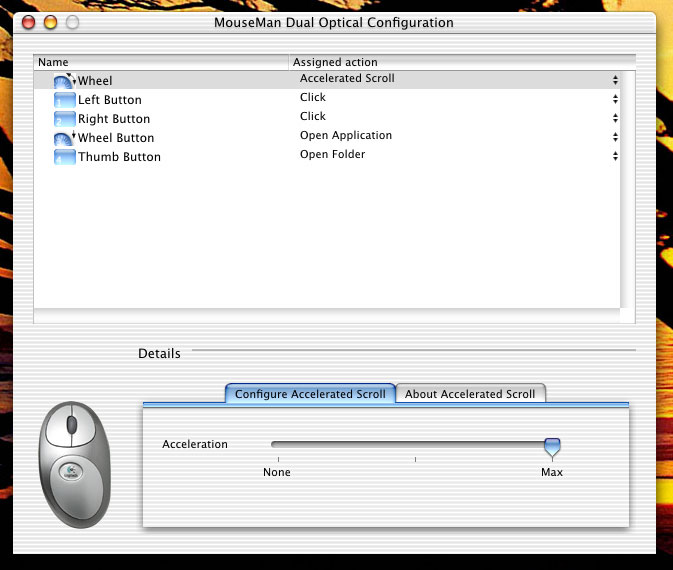
Task: Select the Thumb Button row label
Action: pos(119,157)
